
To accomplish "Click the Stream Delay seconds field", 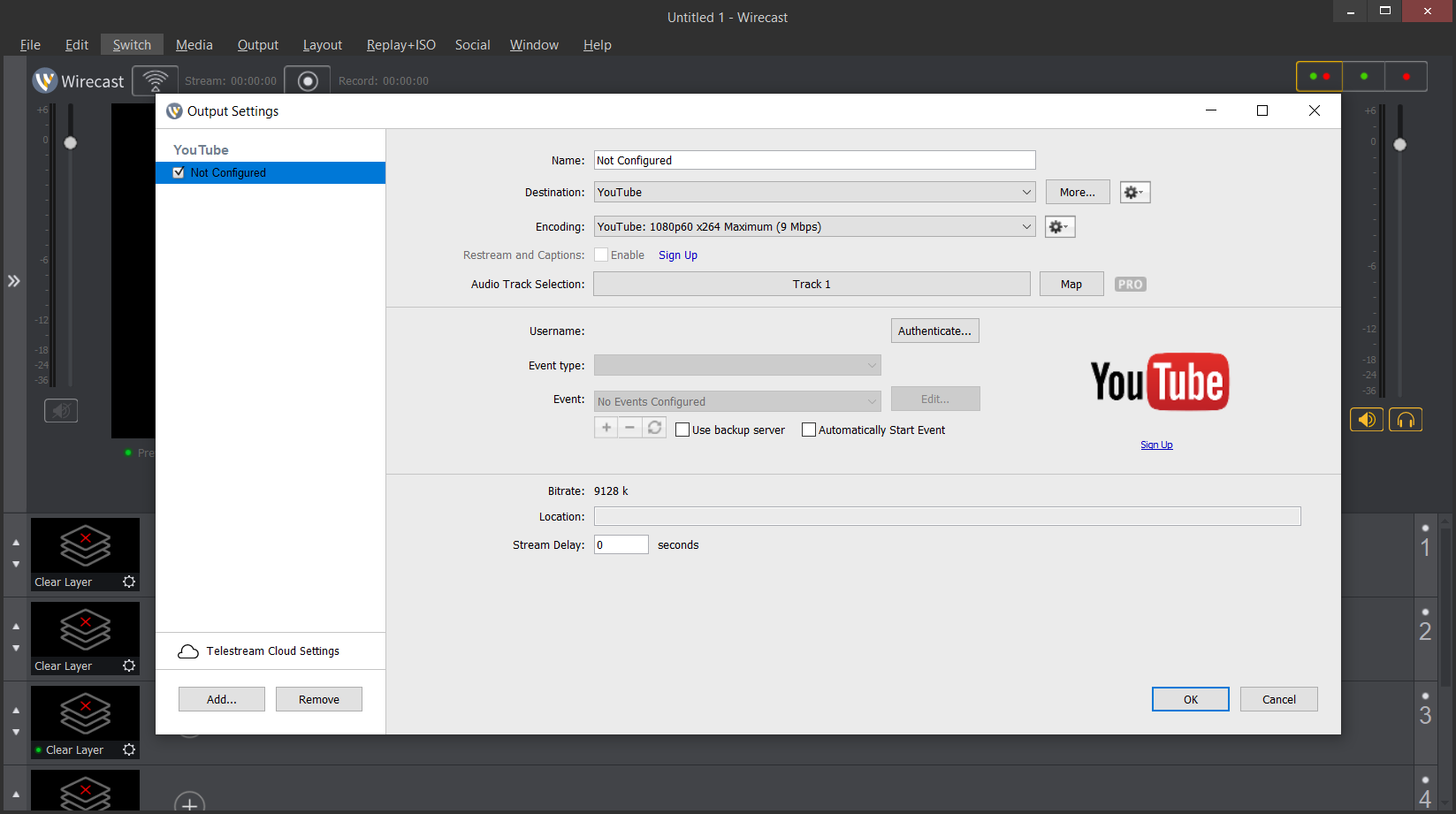I will [621, 544].
